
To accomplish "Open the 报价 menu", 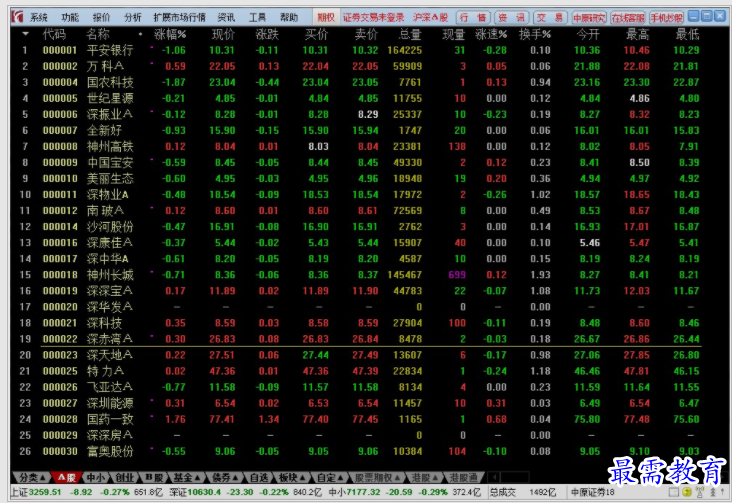I will pyautogui.click(x=101, y=18).
